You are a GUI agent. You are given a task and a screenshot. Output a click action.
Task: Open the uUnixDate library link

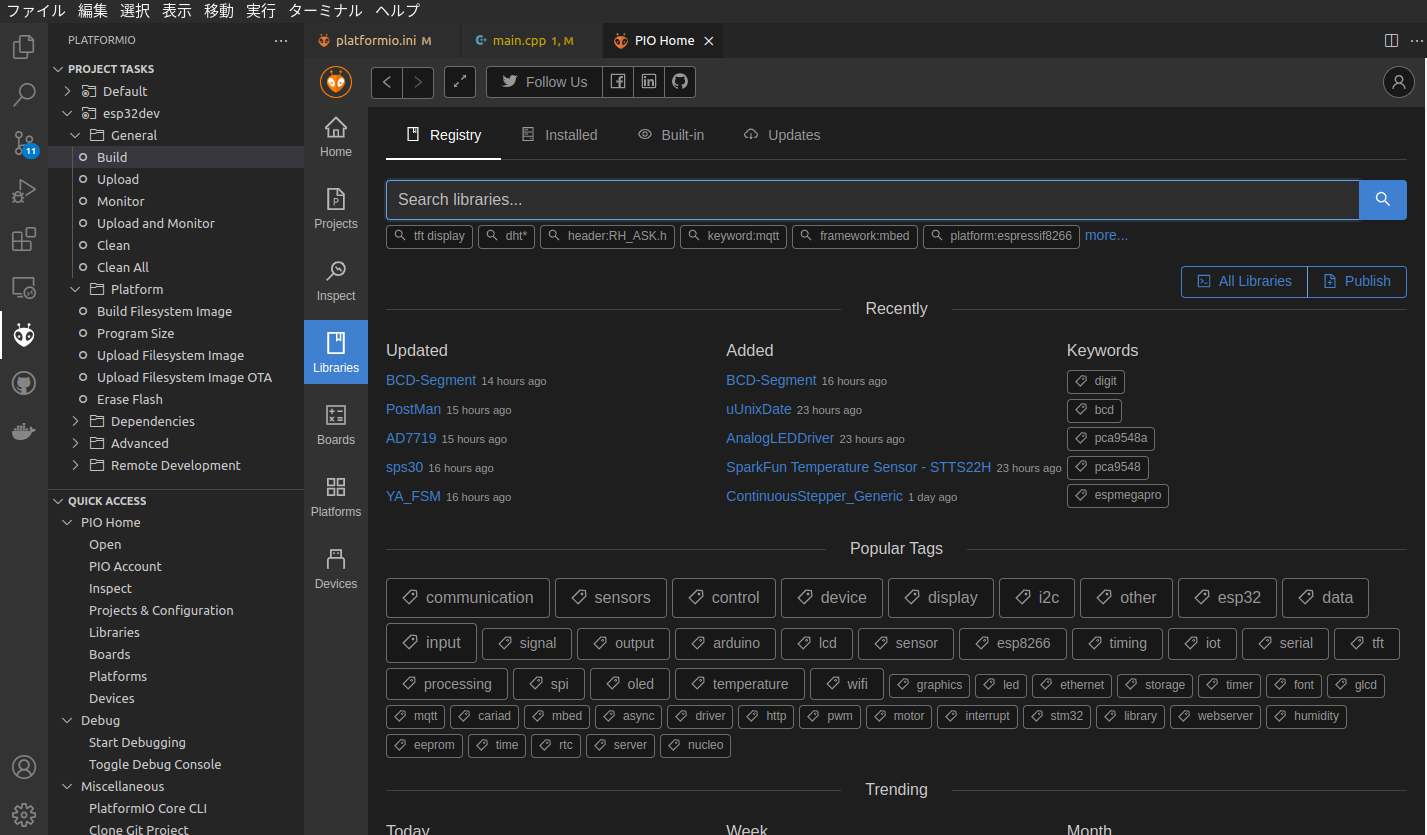[759, 409]
